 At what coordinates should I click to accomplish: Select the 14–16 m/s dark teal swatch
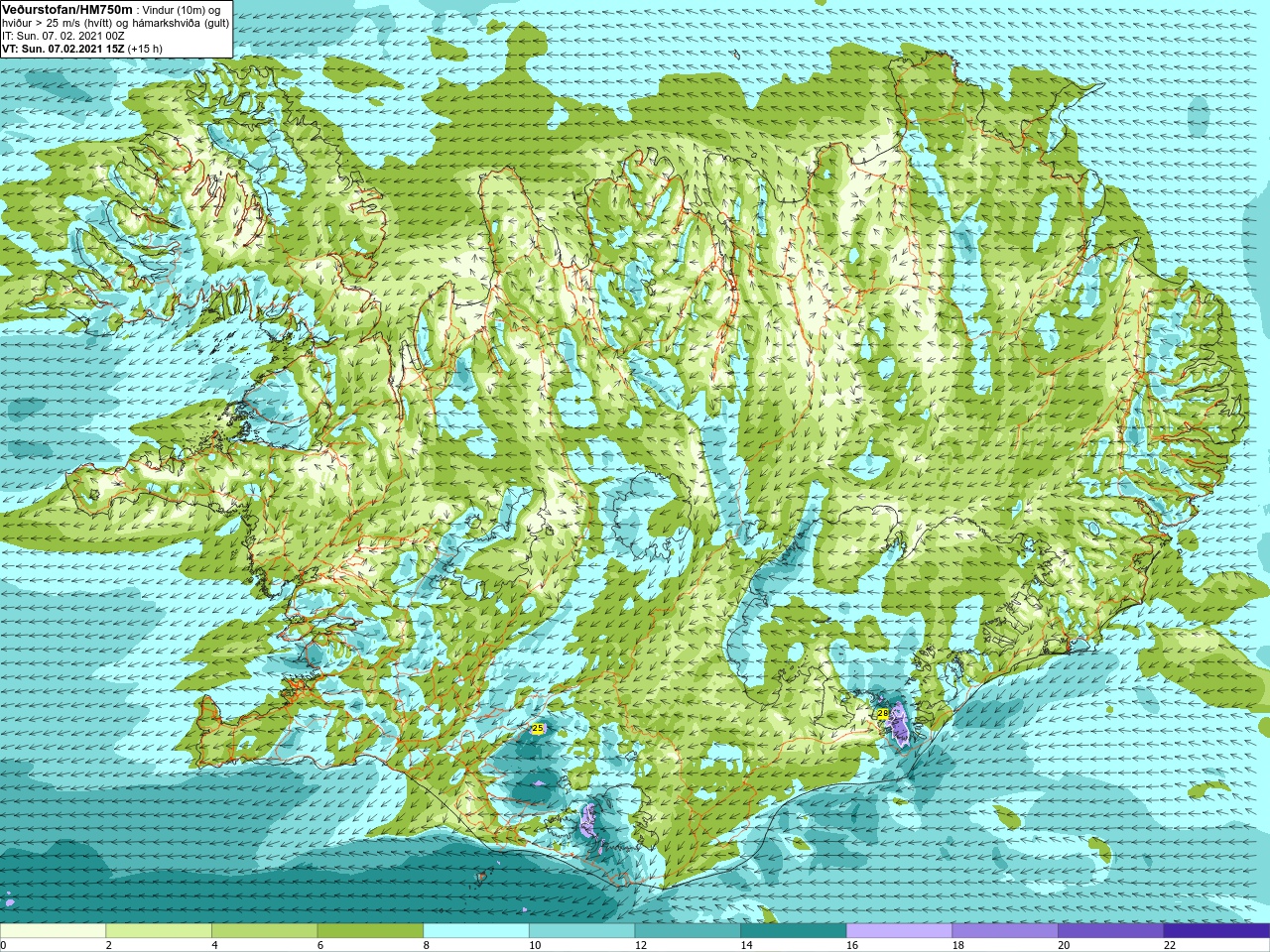click(794, 931)
